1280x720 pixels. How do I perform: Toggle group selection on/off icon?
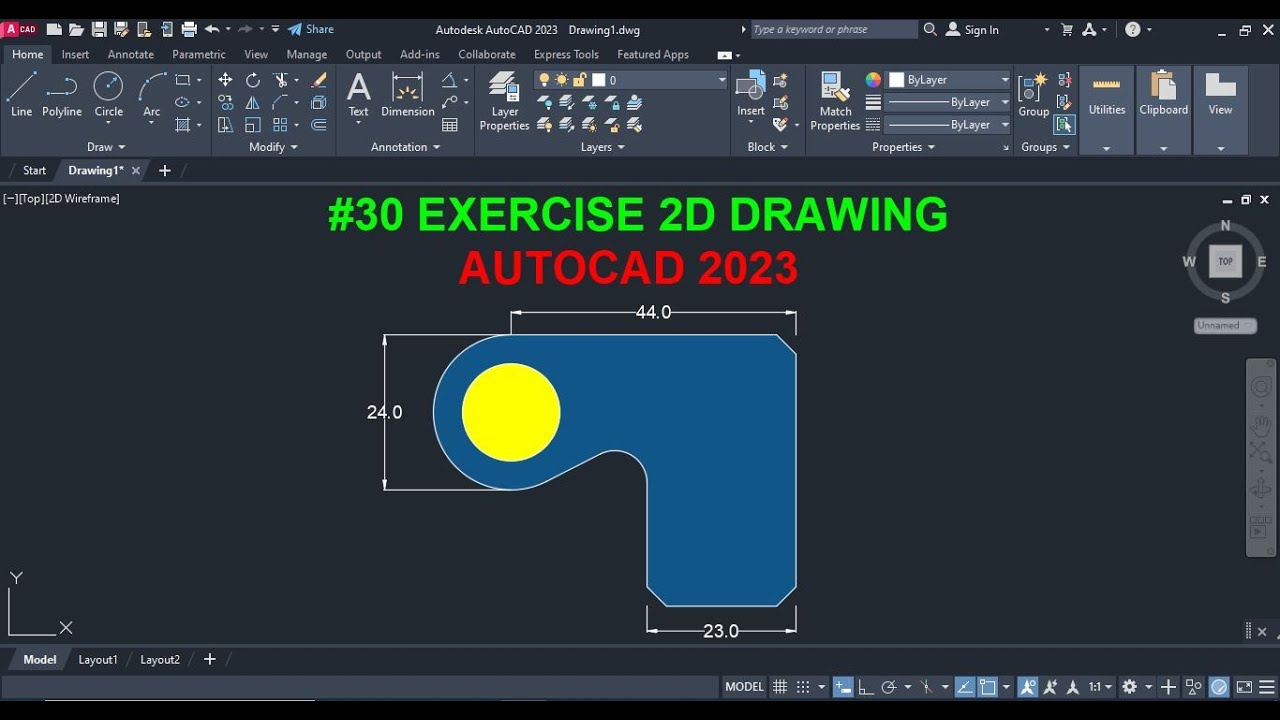[1064, 125]
